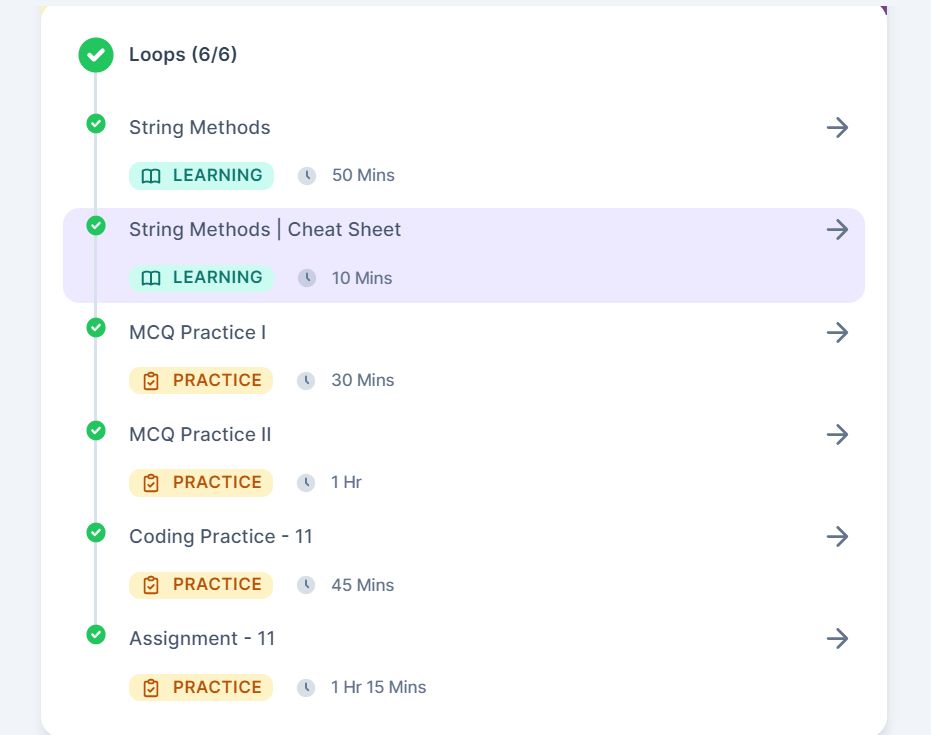931x735 pixels.
Task: Collapse the Loops (6/6) section header
Action: pyautogui.click(x=183, y=55)
